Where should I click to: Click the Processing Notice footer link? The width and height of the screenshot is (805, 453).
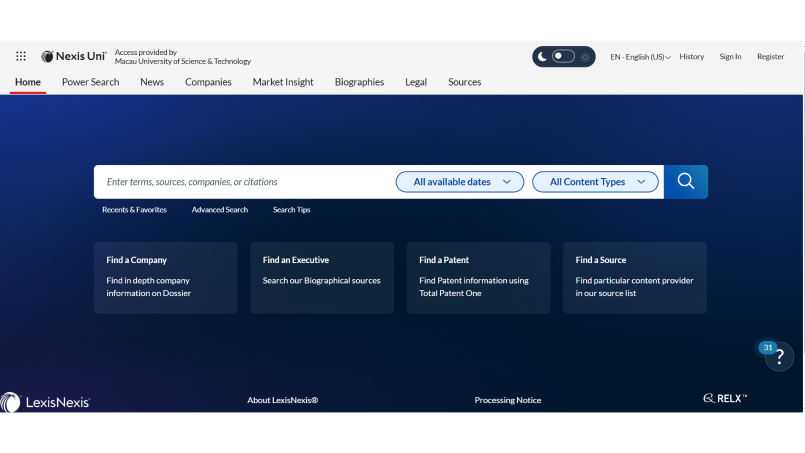click(x=507, y=400)
